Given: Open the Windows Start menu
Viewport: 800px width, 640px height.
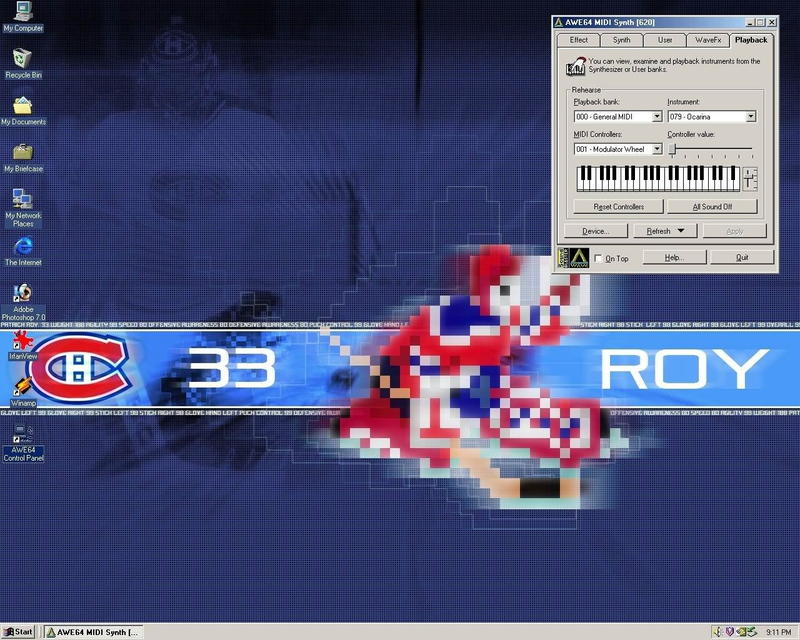Looking at the screenshot, I should [18, 632].
